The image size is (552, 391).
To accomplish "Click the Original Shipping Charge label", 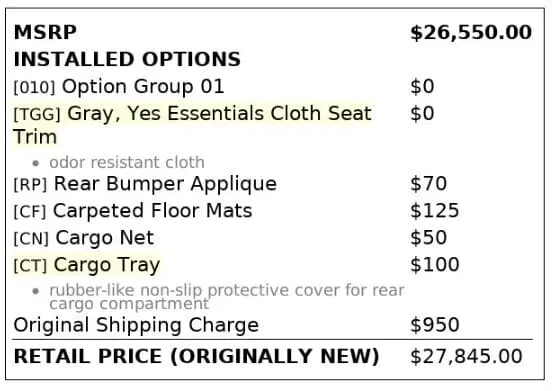I will point(136,325).
